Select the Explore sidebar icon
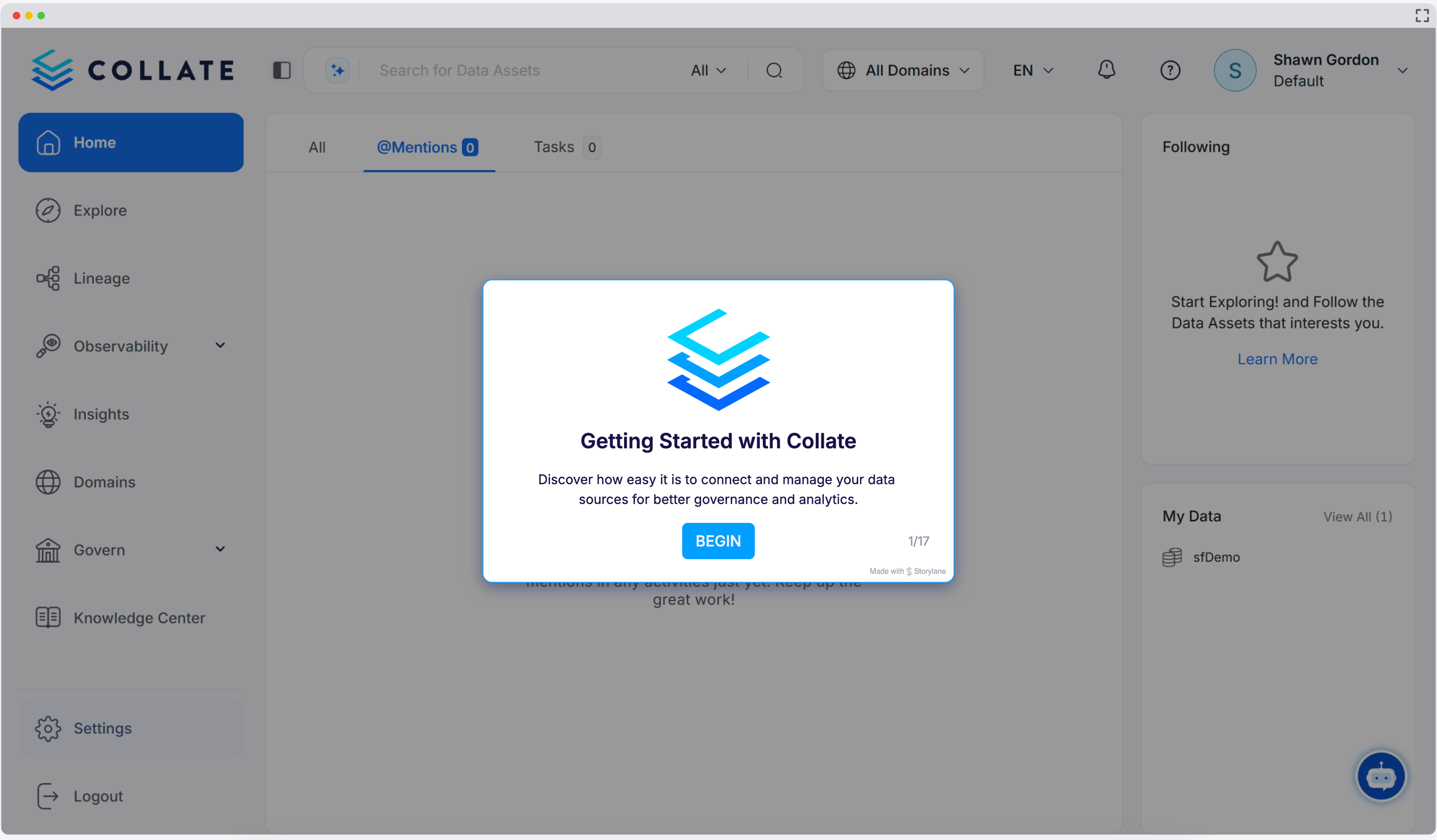 click(48, 210)
